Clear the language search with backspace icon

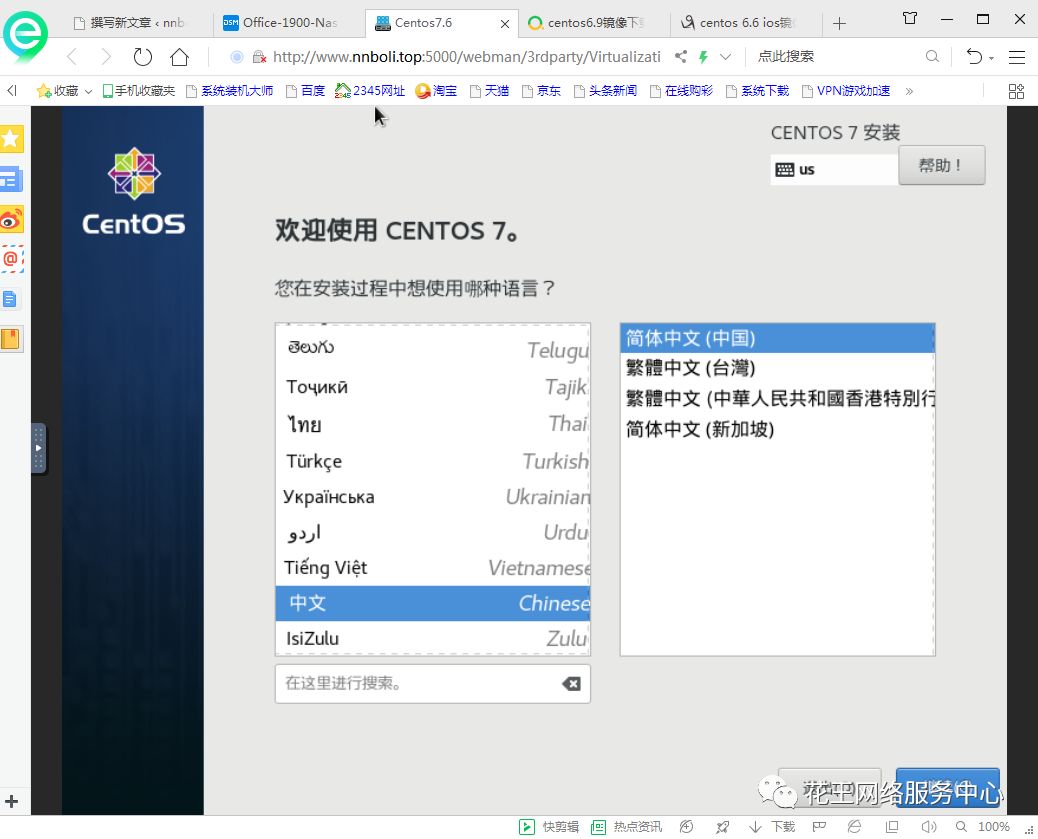pyautogui.click(x=571, y=684)
